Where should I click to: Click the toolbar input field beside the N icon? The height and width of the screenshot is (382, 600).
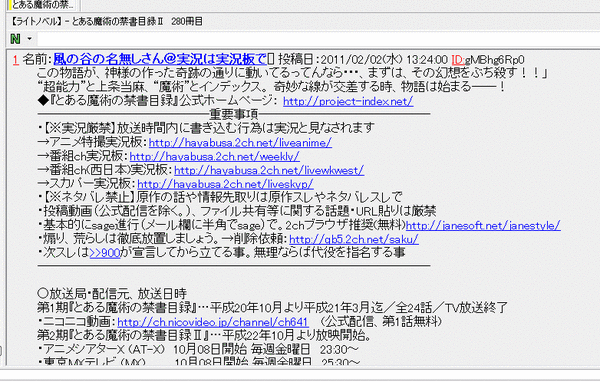(x=318, y=39)
